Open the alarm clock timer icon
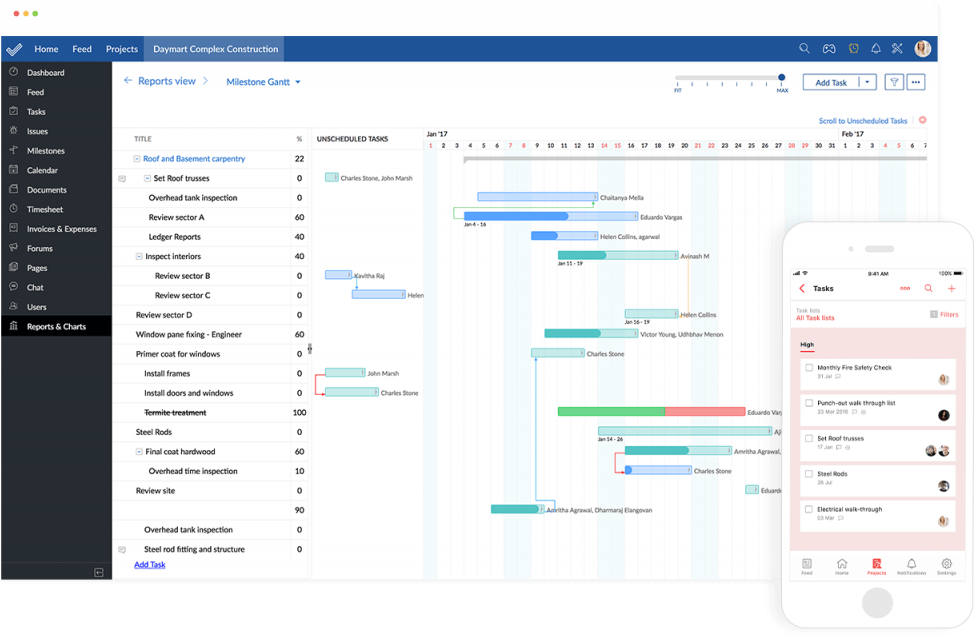Viewport: 974px width, 638px height. point(853,48)
